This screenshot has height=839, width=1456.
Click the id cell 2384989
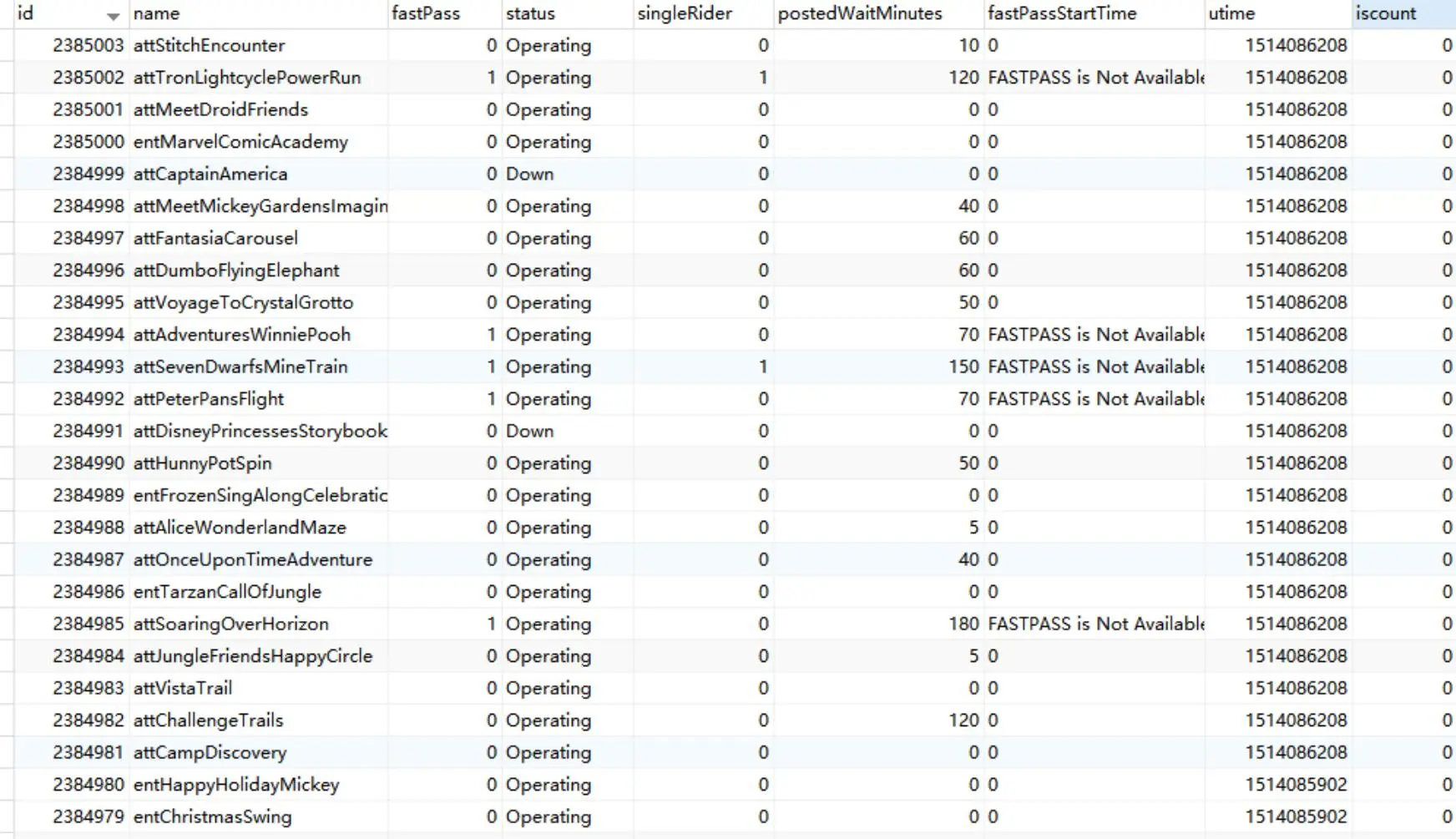pos(72,495)
